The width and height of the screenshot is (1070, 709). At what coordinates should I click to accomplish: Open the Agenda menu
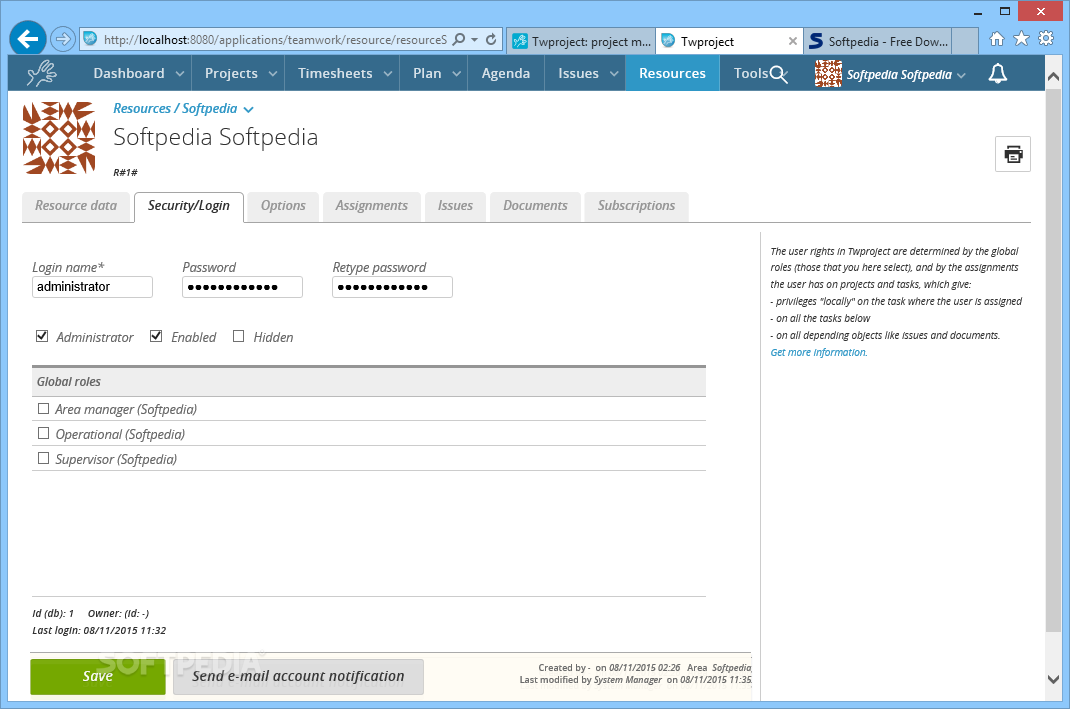tap(506, 73)
